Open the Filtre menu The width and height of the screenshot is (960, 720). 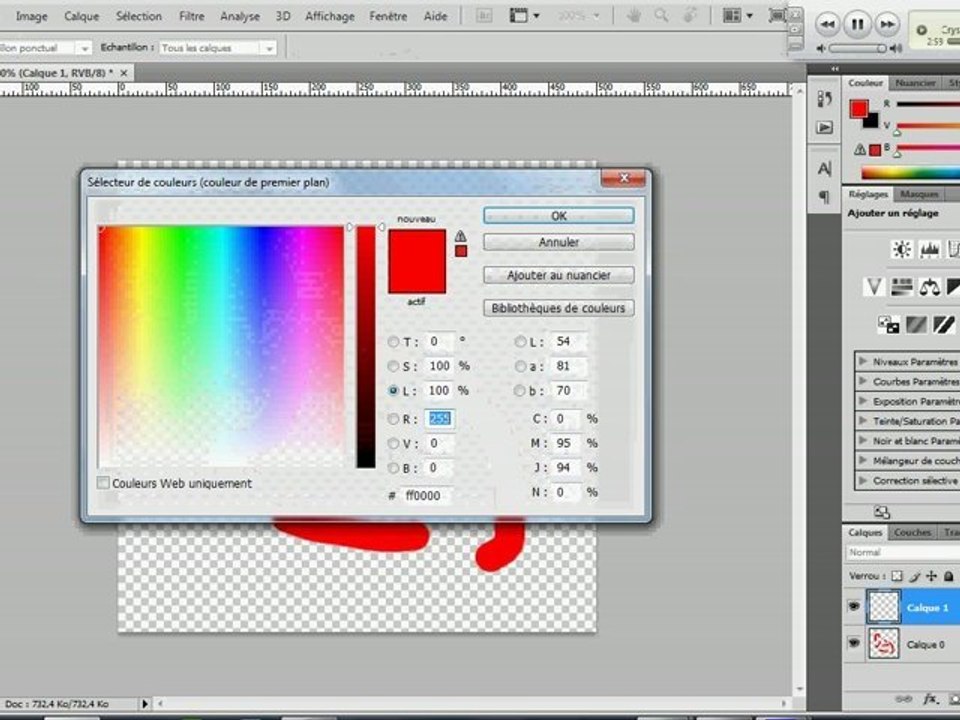[192, 17]
